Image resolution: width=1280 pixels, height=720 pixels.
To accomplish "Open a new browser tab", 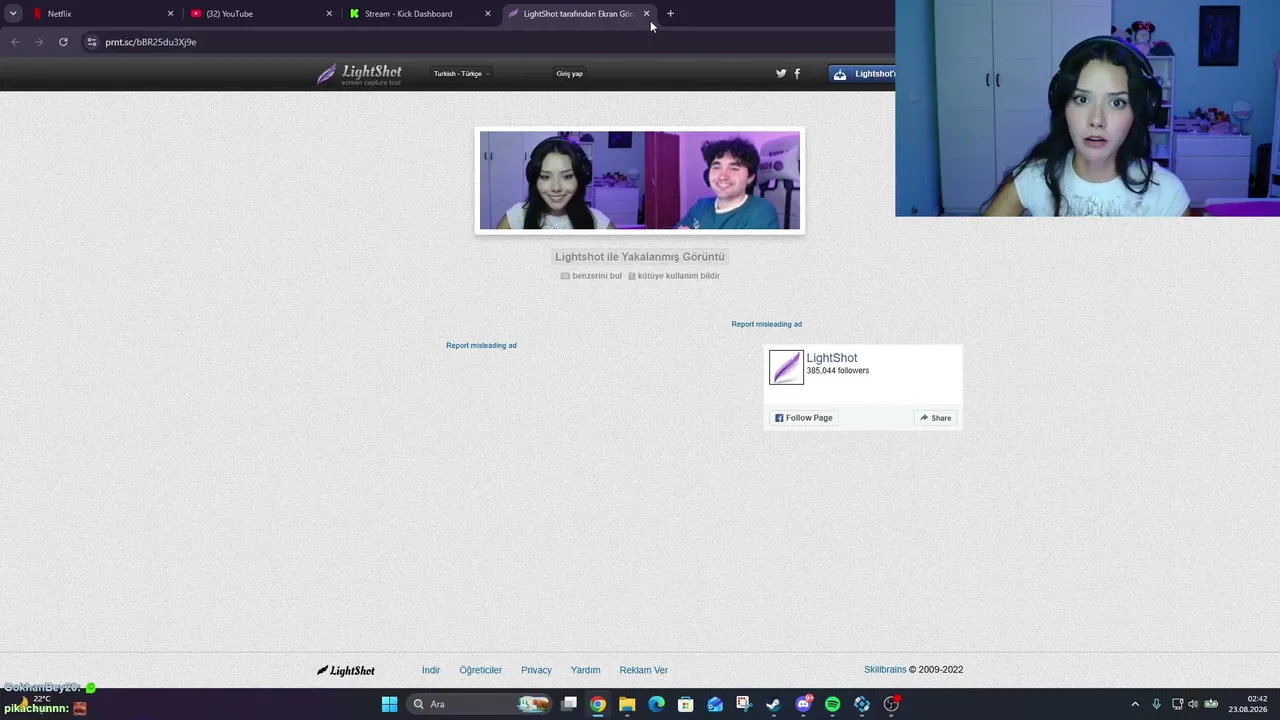I will pyautogui.click(x=670, y=14).
